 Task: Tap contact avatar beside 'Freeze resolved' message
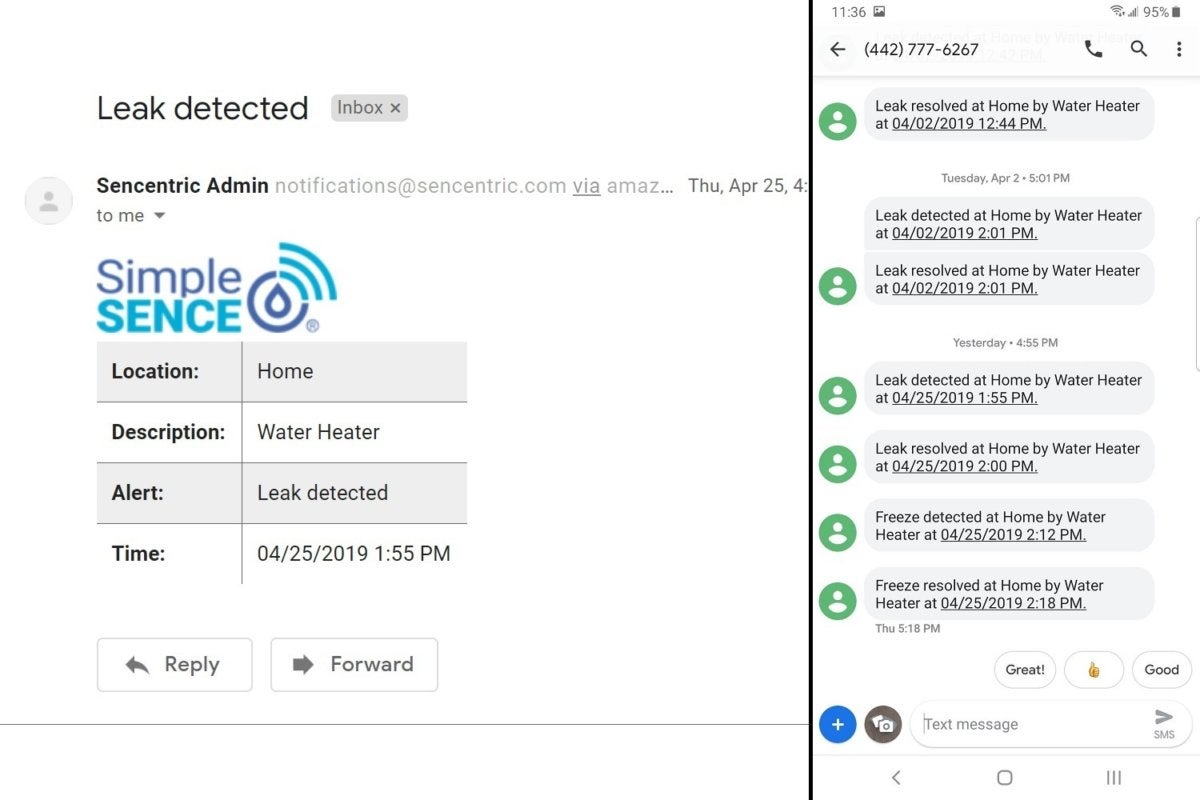838,601
